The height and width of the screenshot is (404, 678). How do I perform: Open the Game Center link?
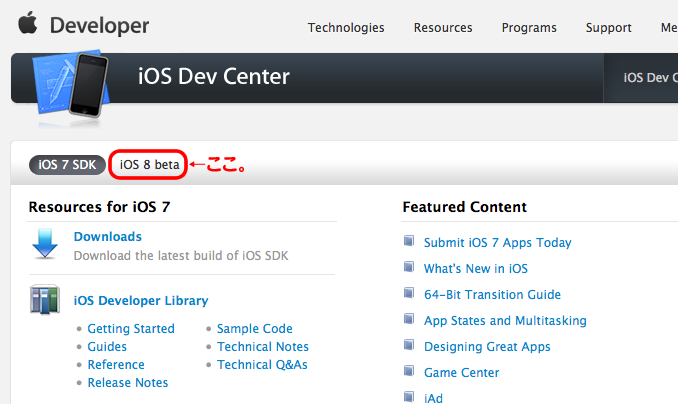(x=461, y=373)
